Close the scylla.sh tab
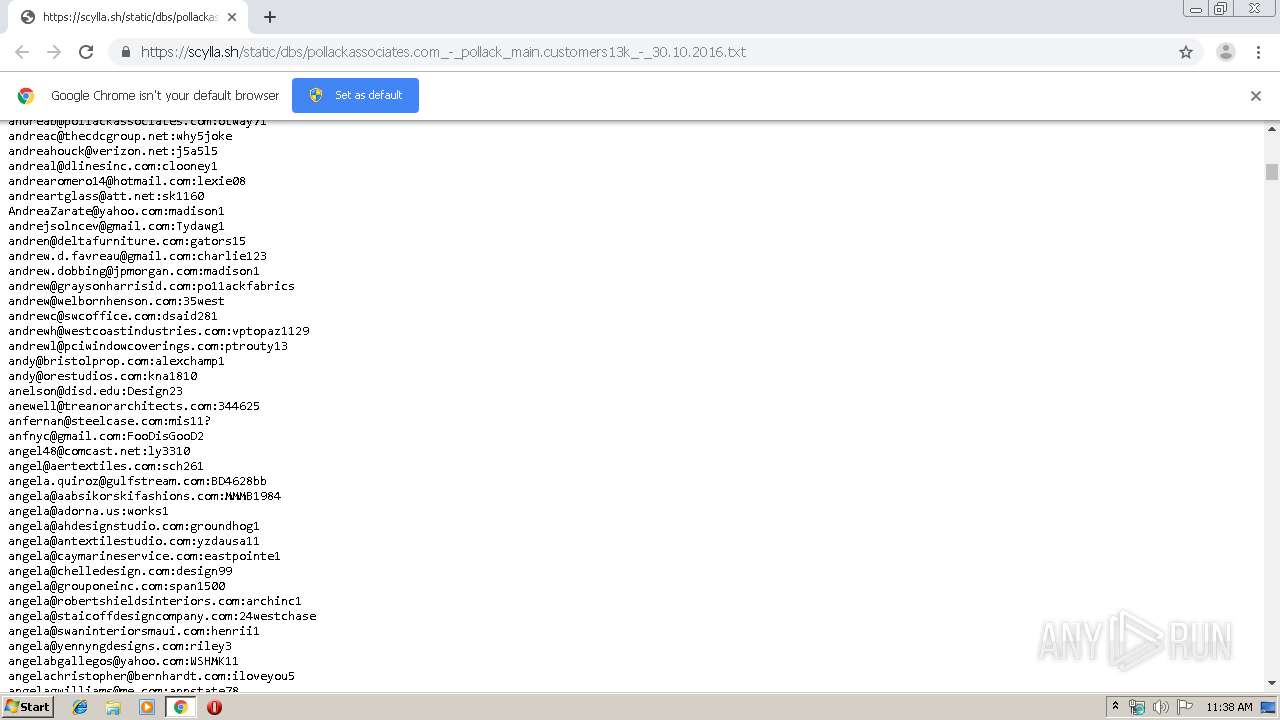This screenshot has width=1280, height=720. pos(233,17)
